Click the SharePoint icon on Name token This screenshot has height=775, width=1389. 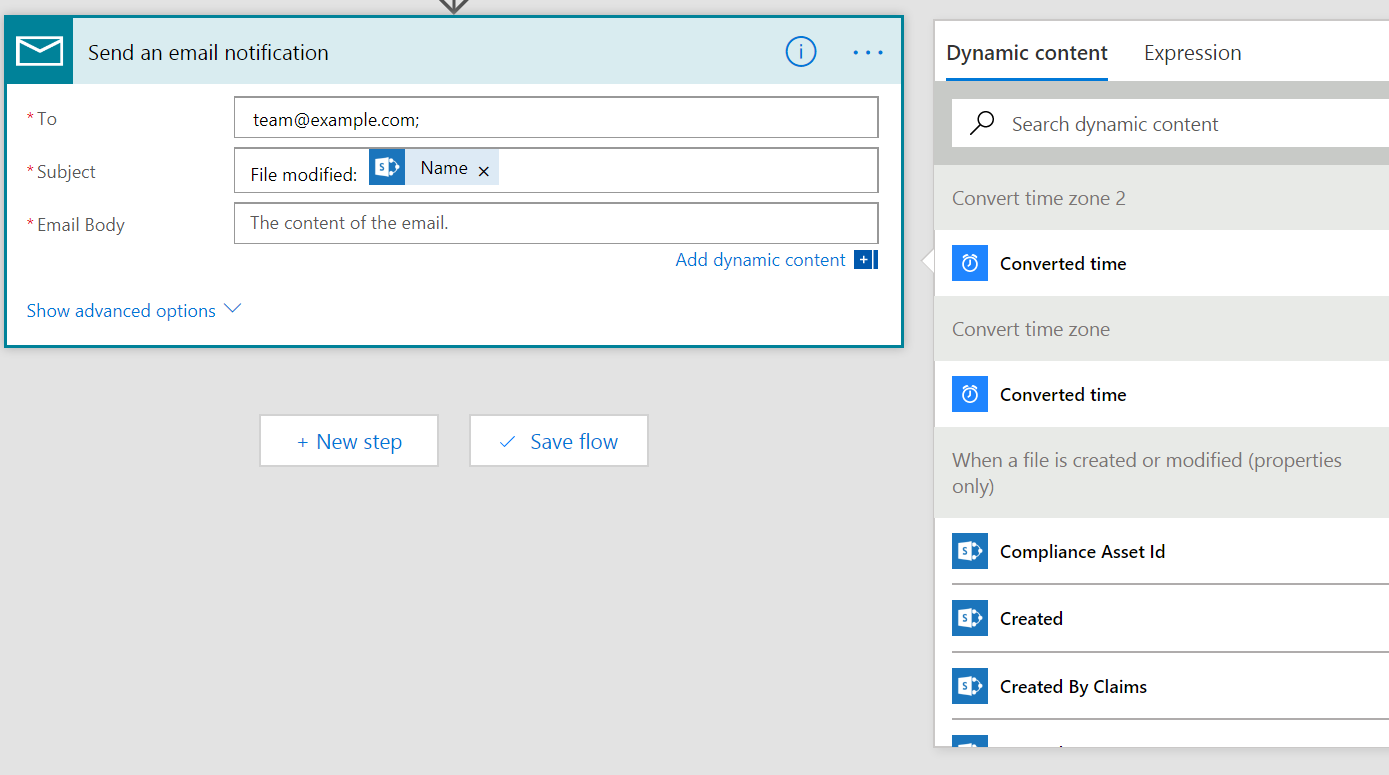click(x=387, y=168)
